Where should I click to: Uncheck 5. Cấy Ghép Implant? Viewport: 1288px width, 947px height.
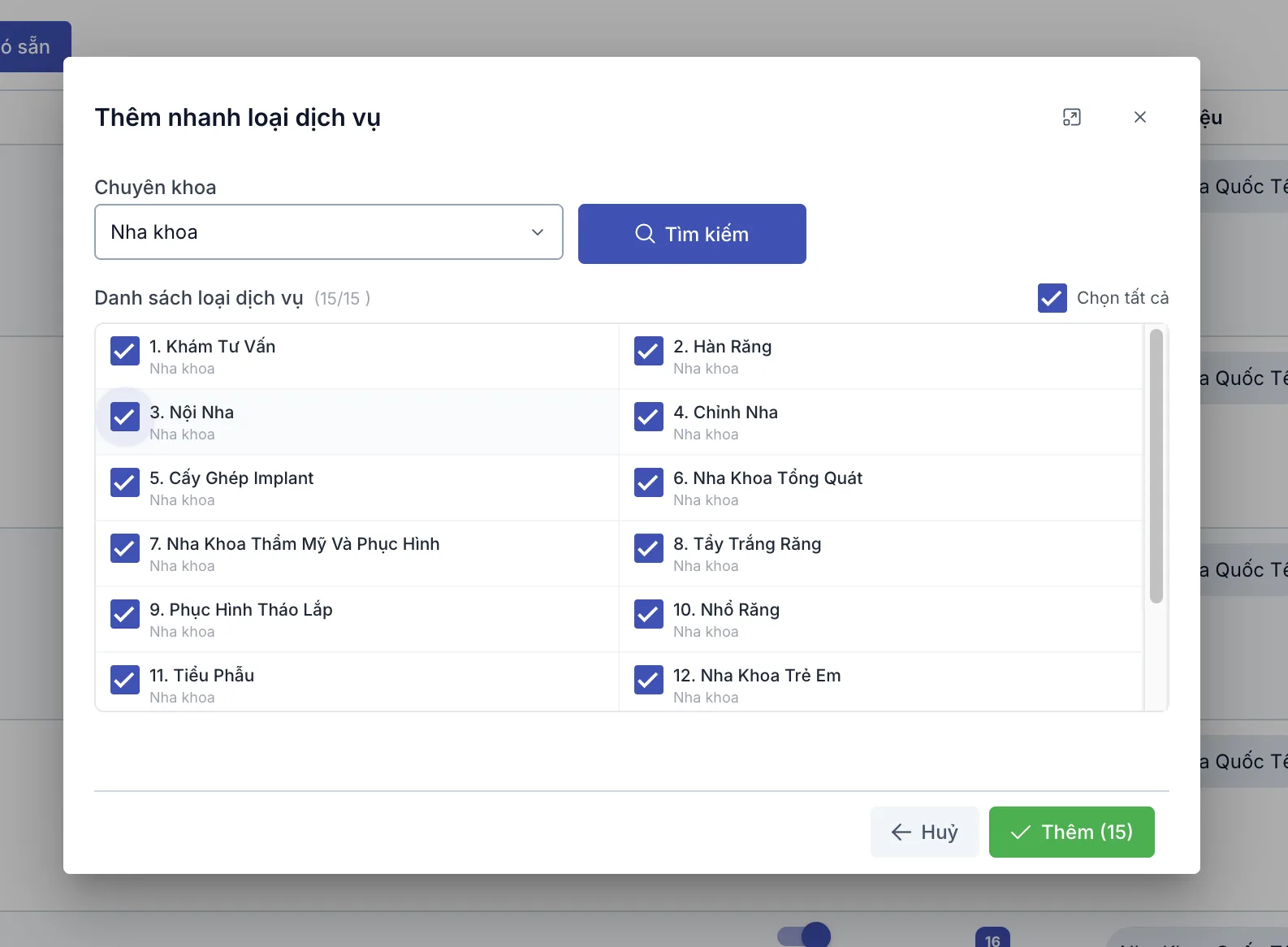[125, 482]
